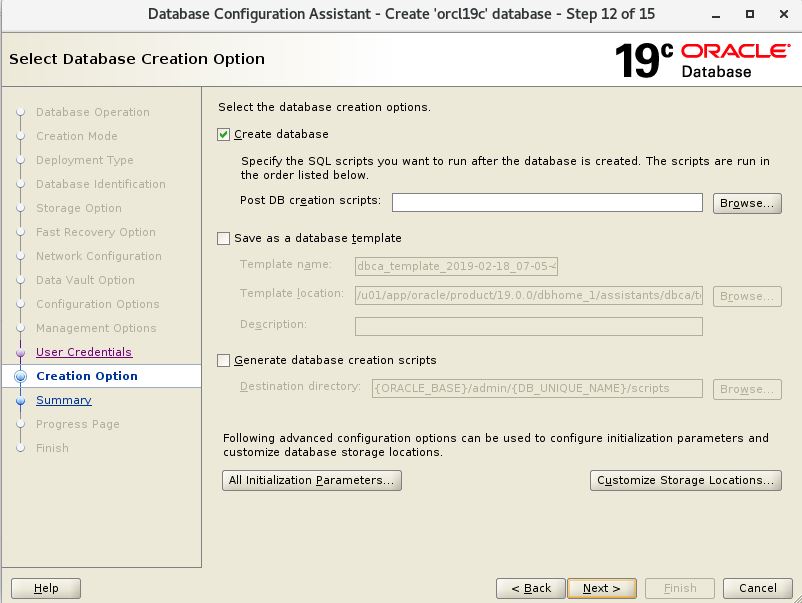Click the template Description field
The height and width of the screenshot is (603, 802).
click(528, 326)
